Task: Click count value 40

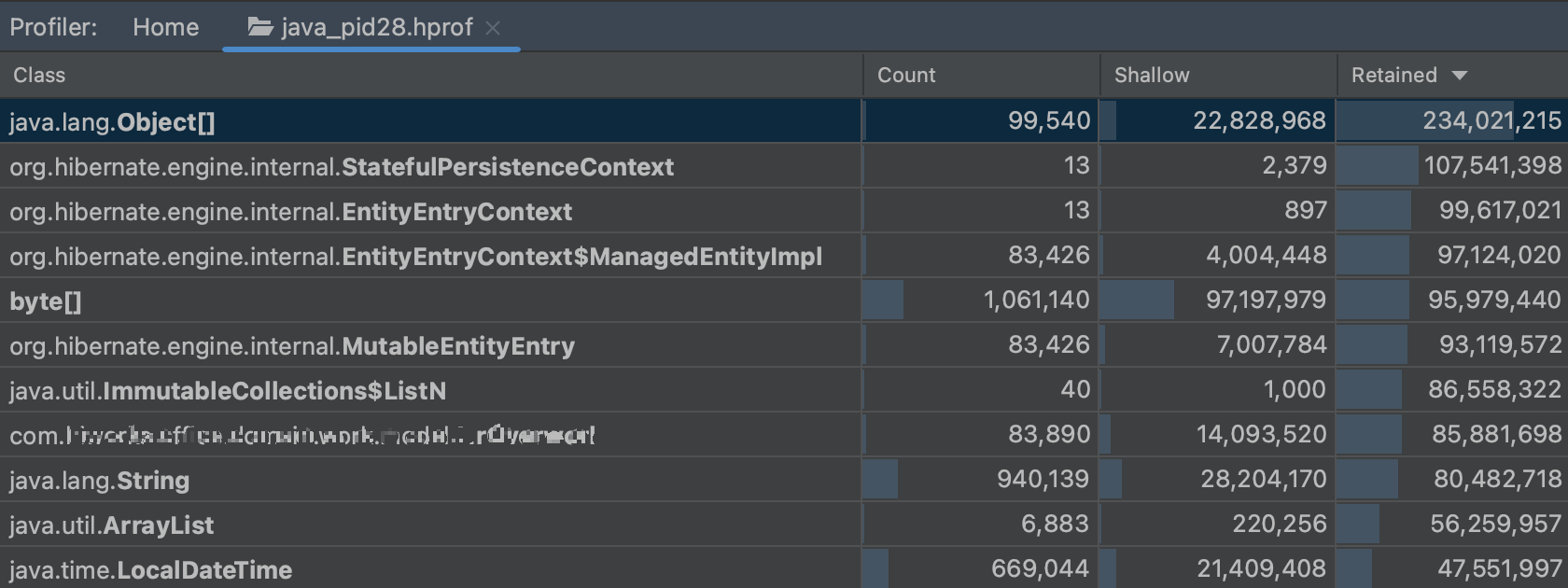Action: point(1075,389)
